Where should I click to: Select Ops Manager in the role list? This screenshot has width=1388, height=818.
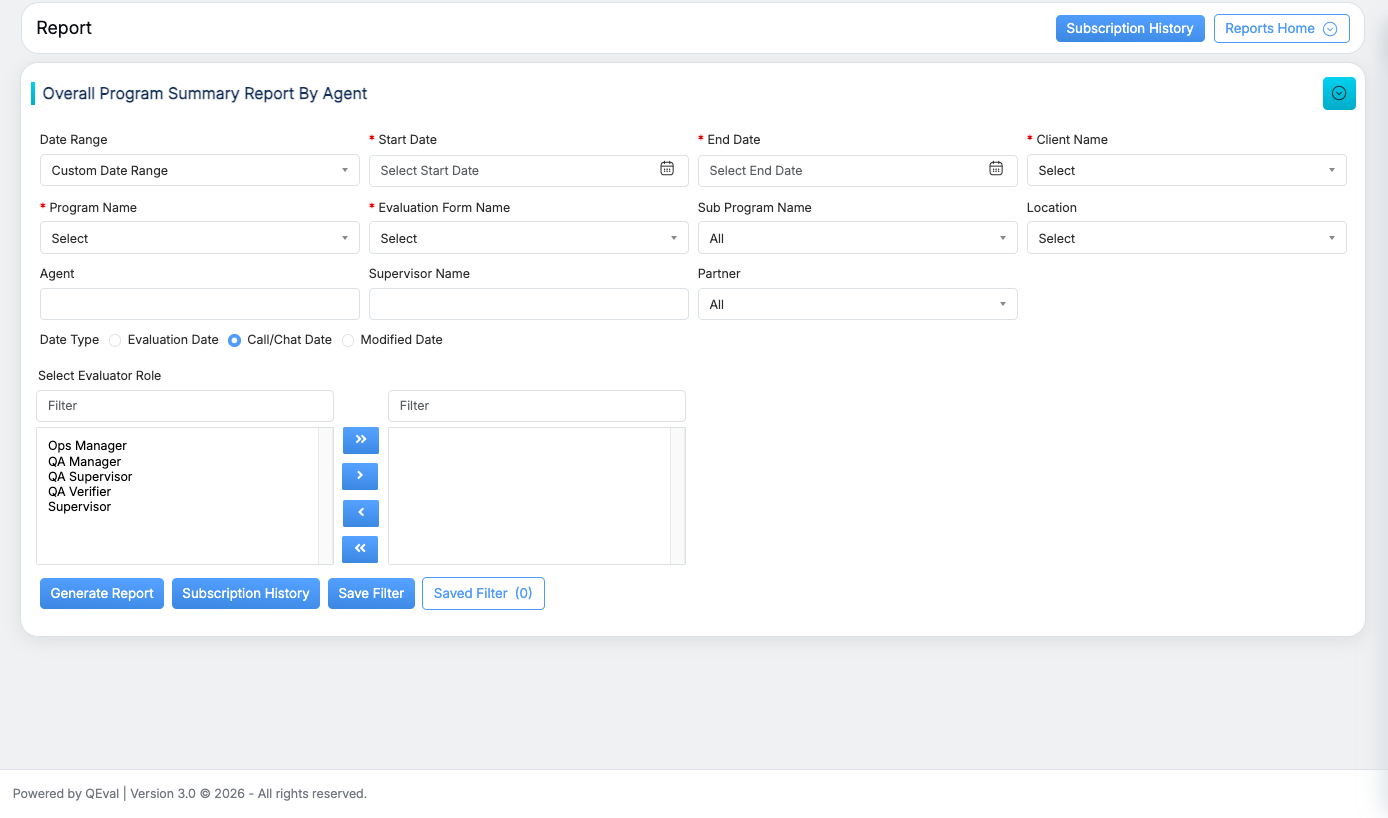point(87,446)
